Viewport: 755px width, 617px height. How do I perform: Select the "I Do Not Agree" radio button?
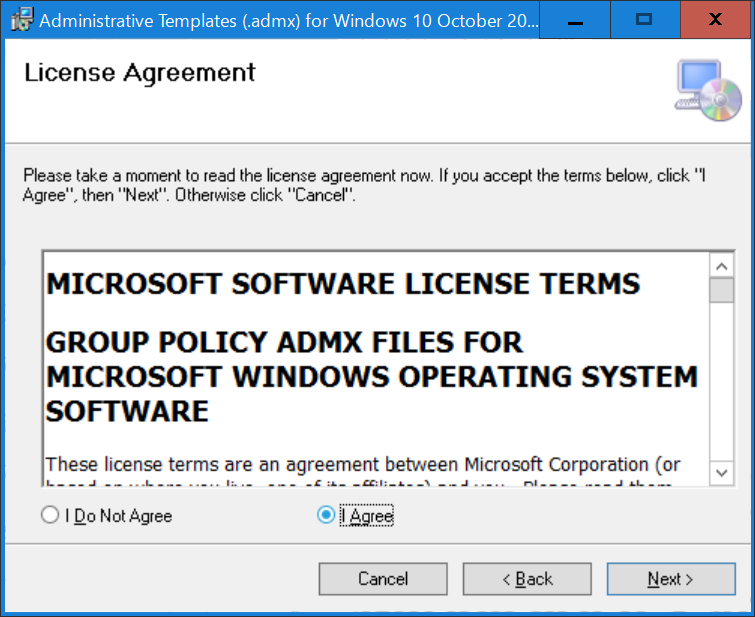coord(50,516)
